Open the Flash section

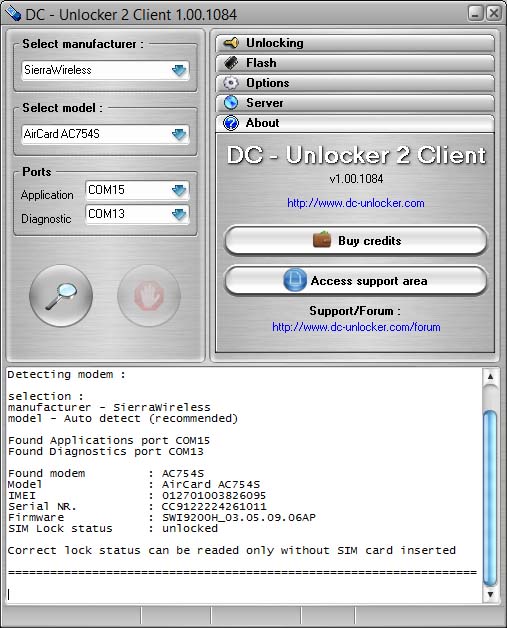[355, 63]
